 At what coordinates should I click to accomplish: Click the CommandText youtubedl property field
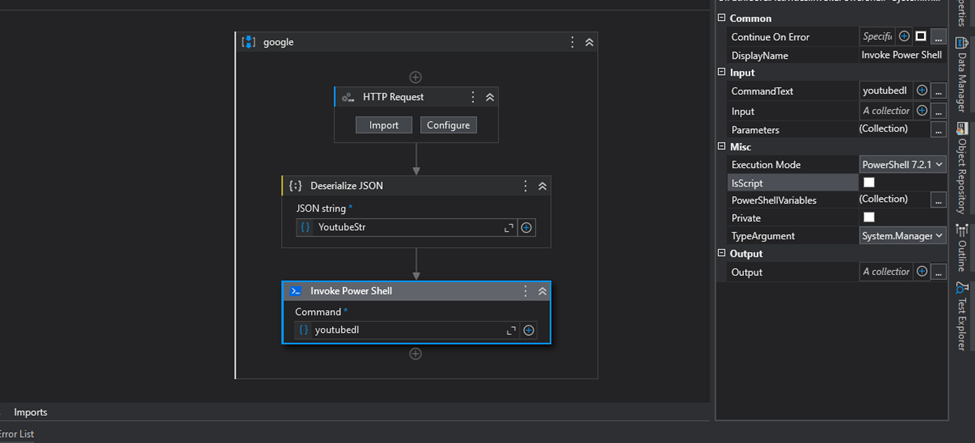click(x=886, y=91)
